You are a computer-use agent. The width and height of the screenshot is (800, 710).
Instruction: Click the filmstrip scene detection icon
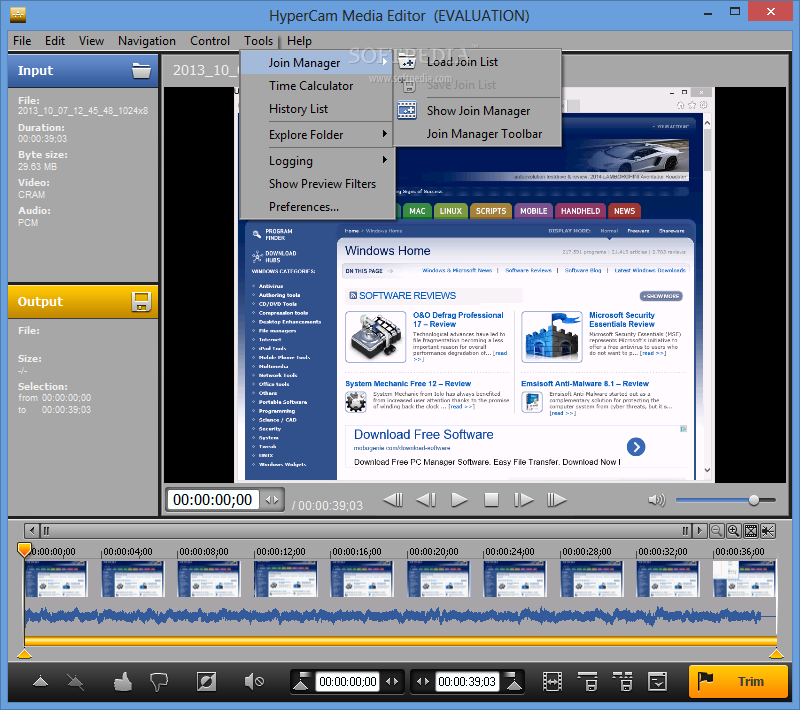point(552,681)
